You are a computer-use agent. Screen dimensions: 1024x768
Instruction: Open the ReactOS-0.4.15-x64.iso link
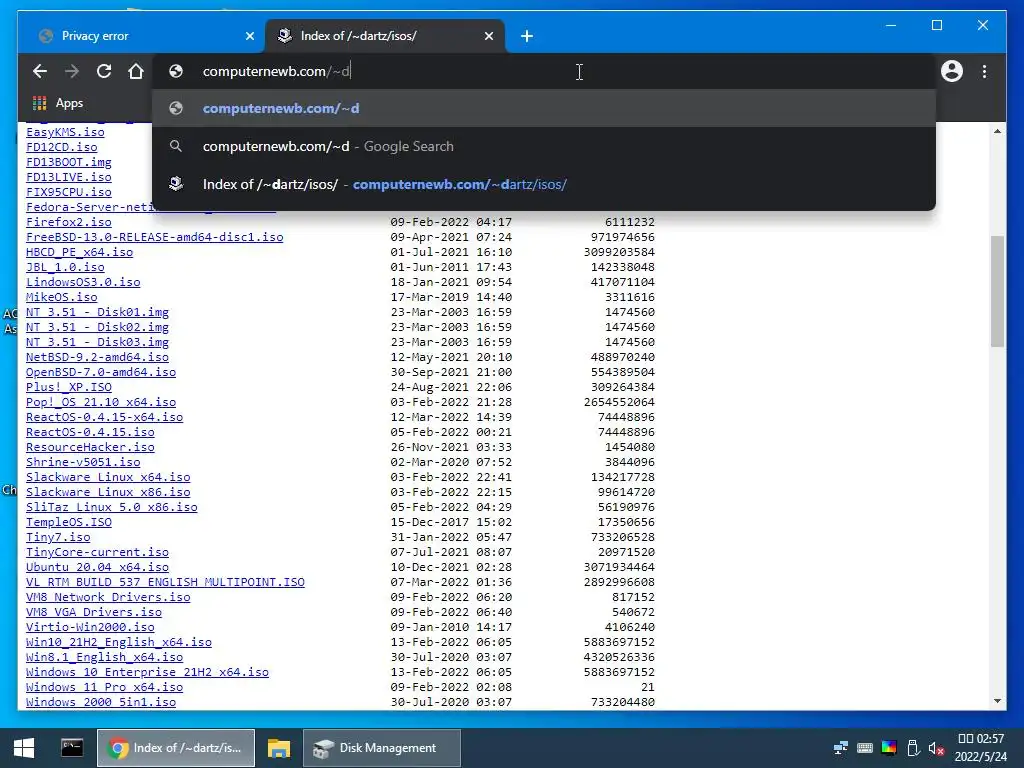coord(104,417)
